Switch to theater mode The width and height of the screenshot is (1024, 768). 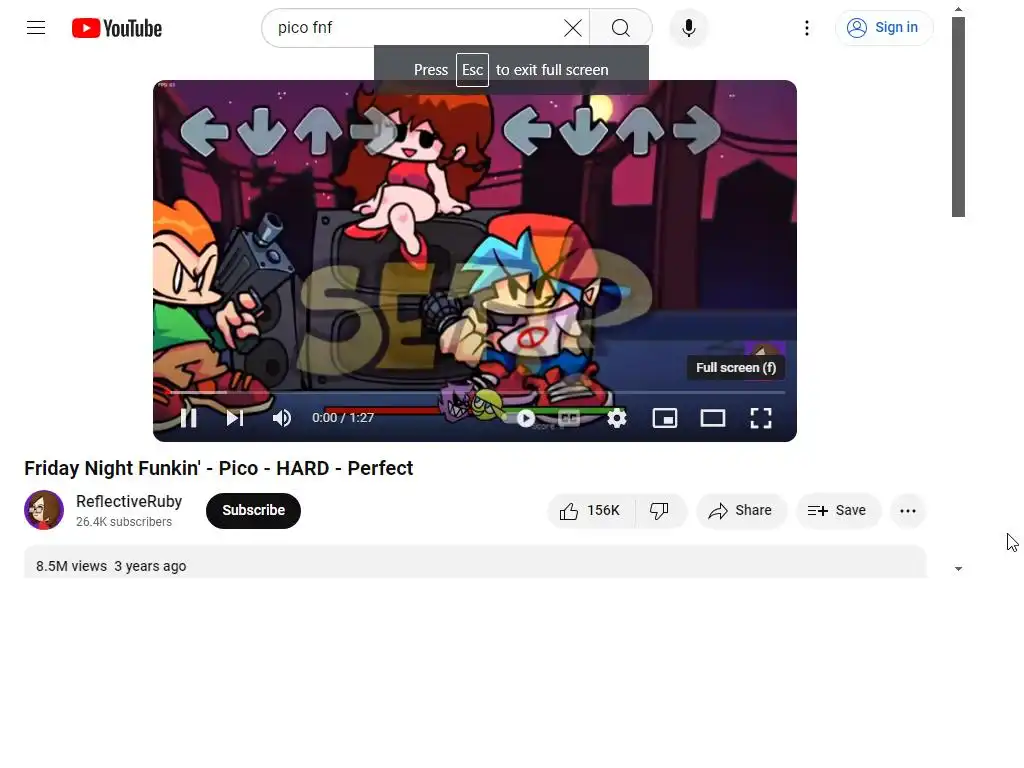point(712,418)
